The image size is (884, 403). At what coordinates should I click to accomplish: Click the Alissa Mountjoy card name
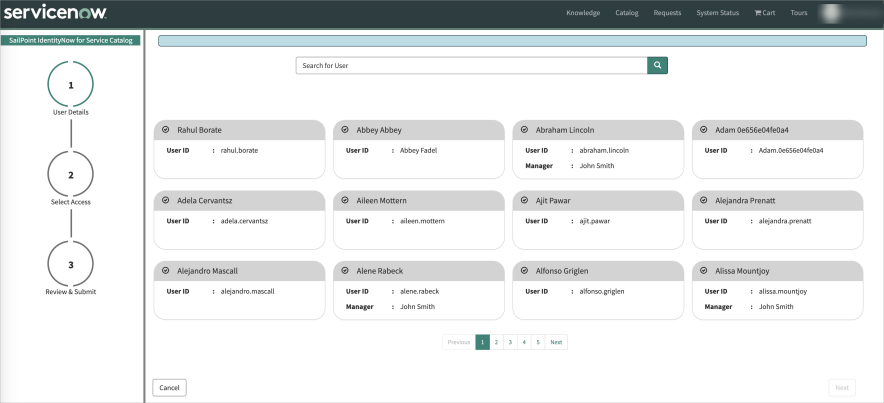(x=742, y=271)
